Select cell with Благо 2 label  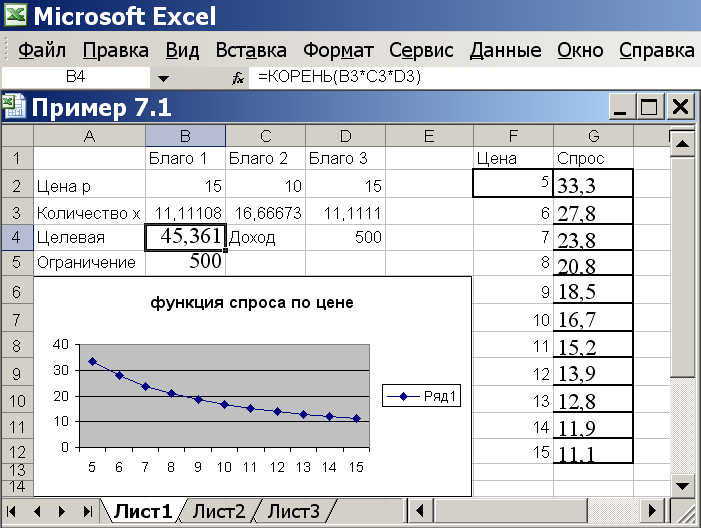pyautogui.click(x=266, y=158)
